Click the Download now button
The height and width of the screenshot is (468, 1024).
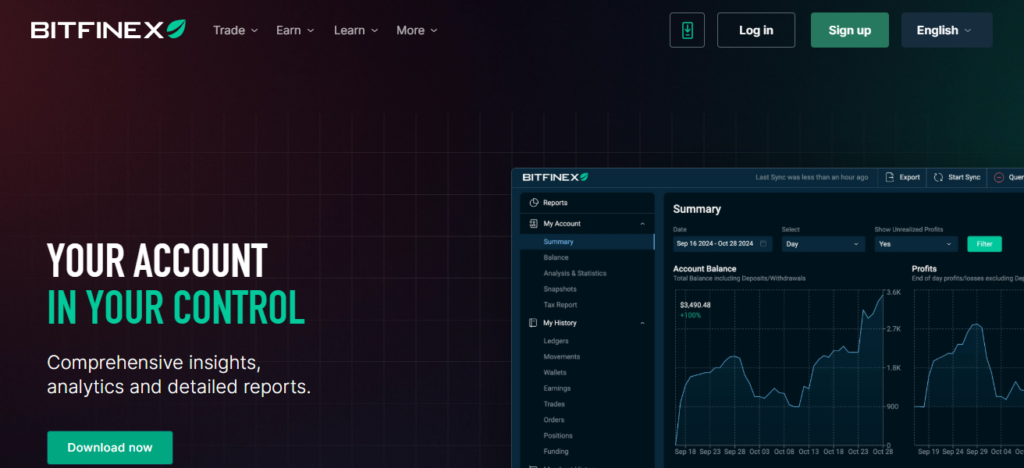(x=110, y=448)
